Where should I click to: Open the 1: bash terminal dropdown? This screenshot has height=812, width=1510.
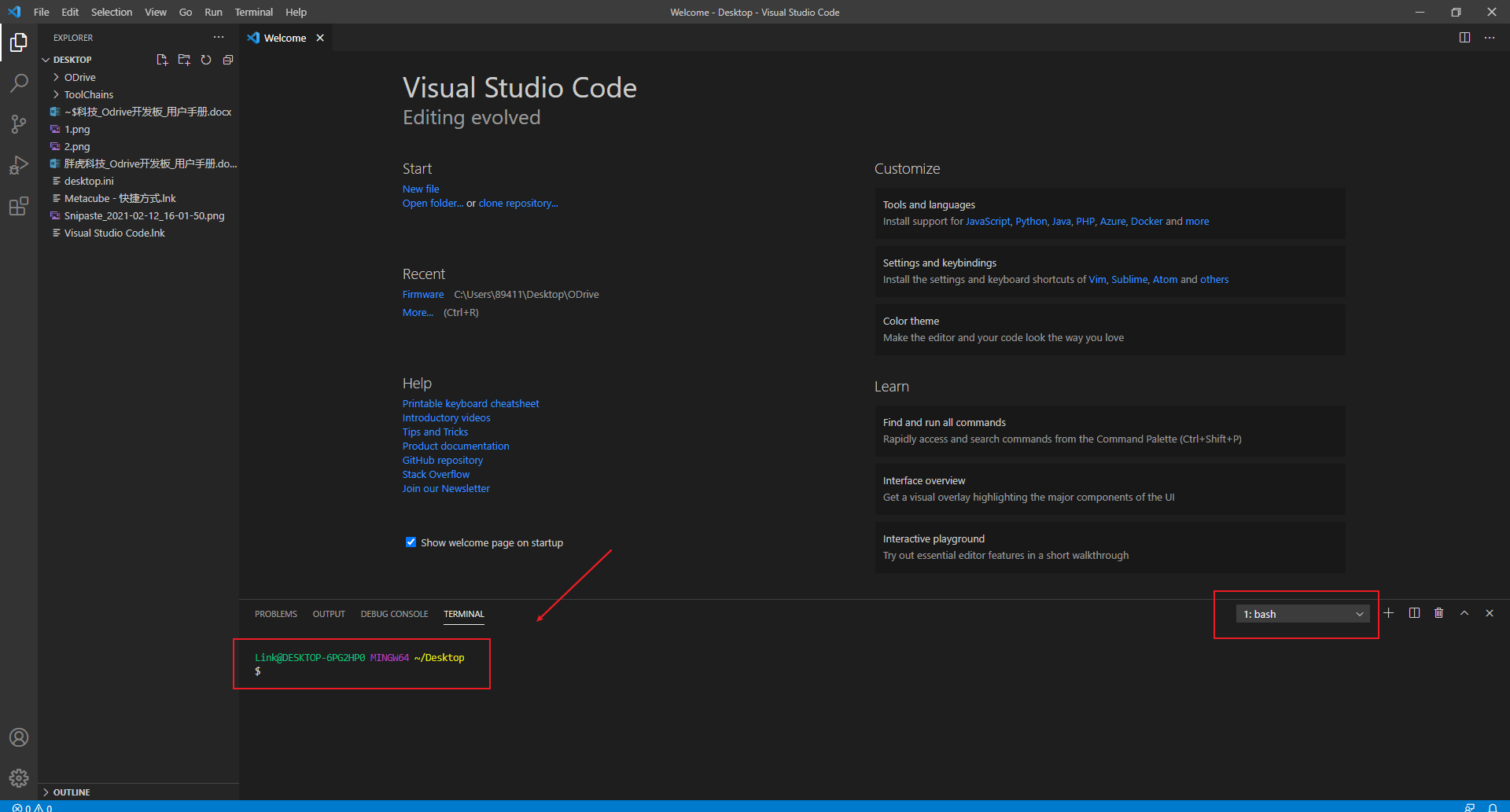click(1303, 614)
